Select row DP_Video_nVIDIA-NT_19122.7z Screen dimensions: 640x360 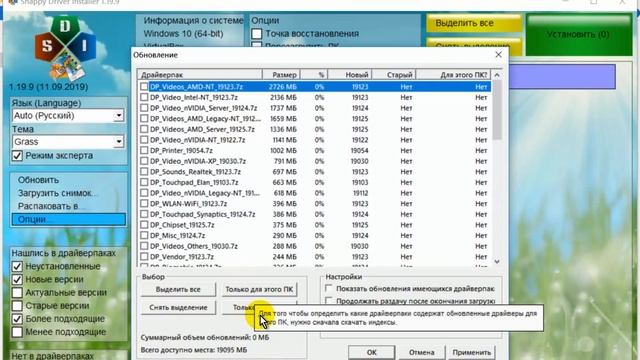click(x=314, y=140)
